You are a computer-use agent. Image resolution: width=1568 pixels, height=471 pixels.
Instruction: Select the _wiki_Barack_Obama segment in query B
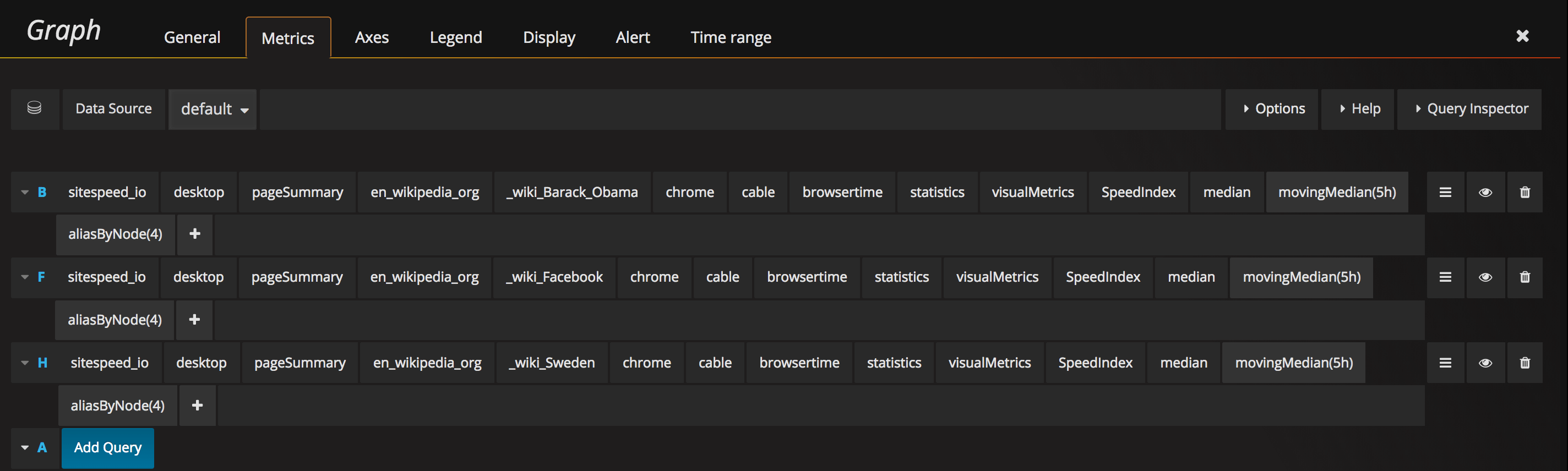571,192
